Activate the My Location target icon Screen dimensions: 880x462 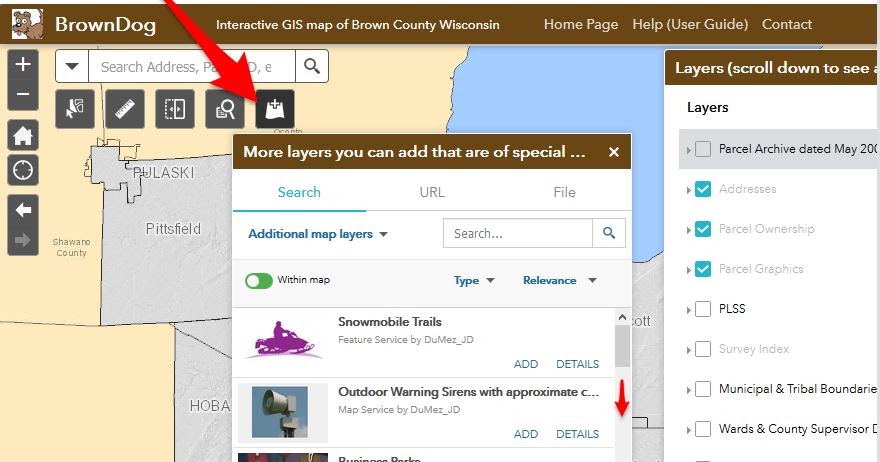pos(23,170)
